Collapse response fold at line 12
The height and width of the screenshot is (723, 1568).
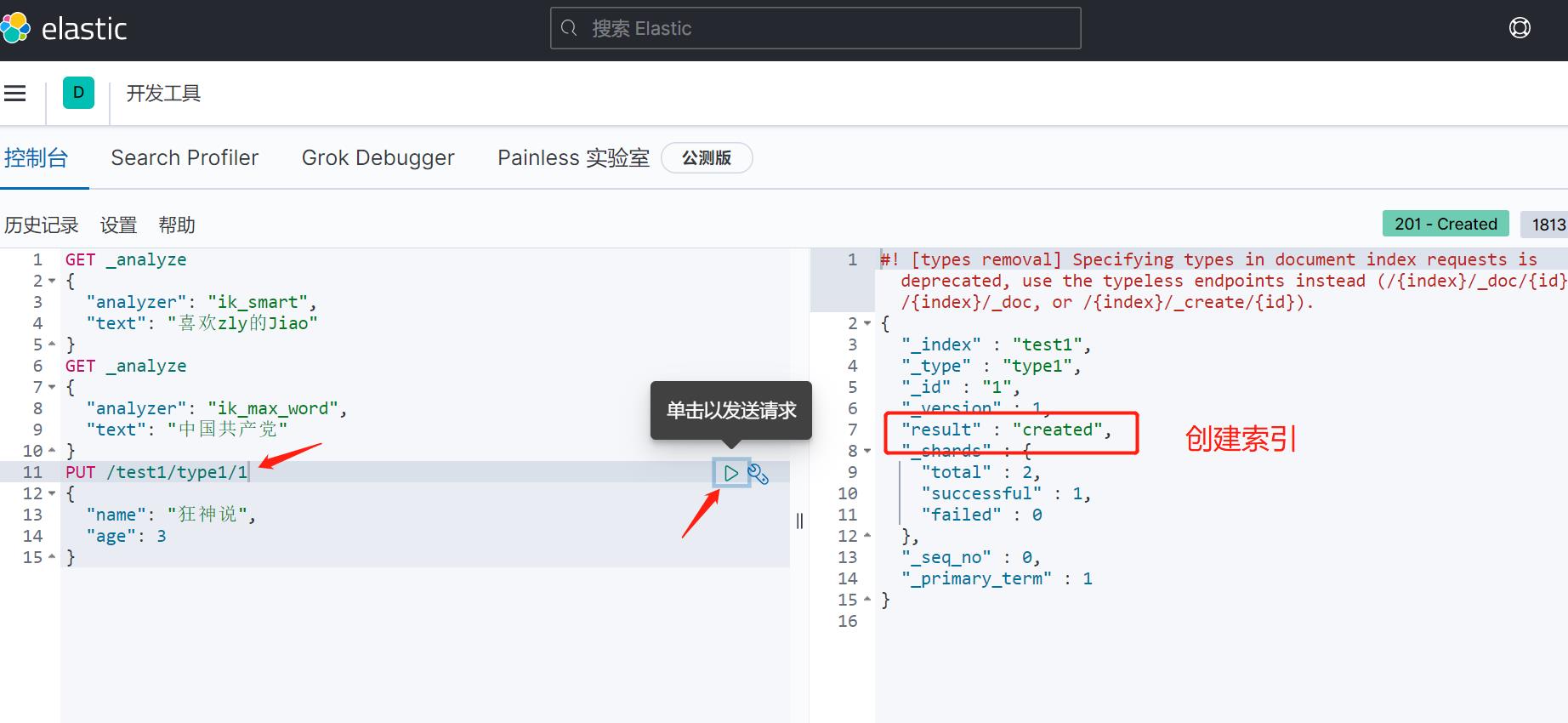(x=866, y=536)
